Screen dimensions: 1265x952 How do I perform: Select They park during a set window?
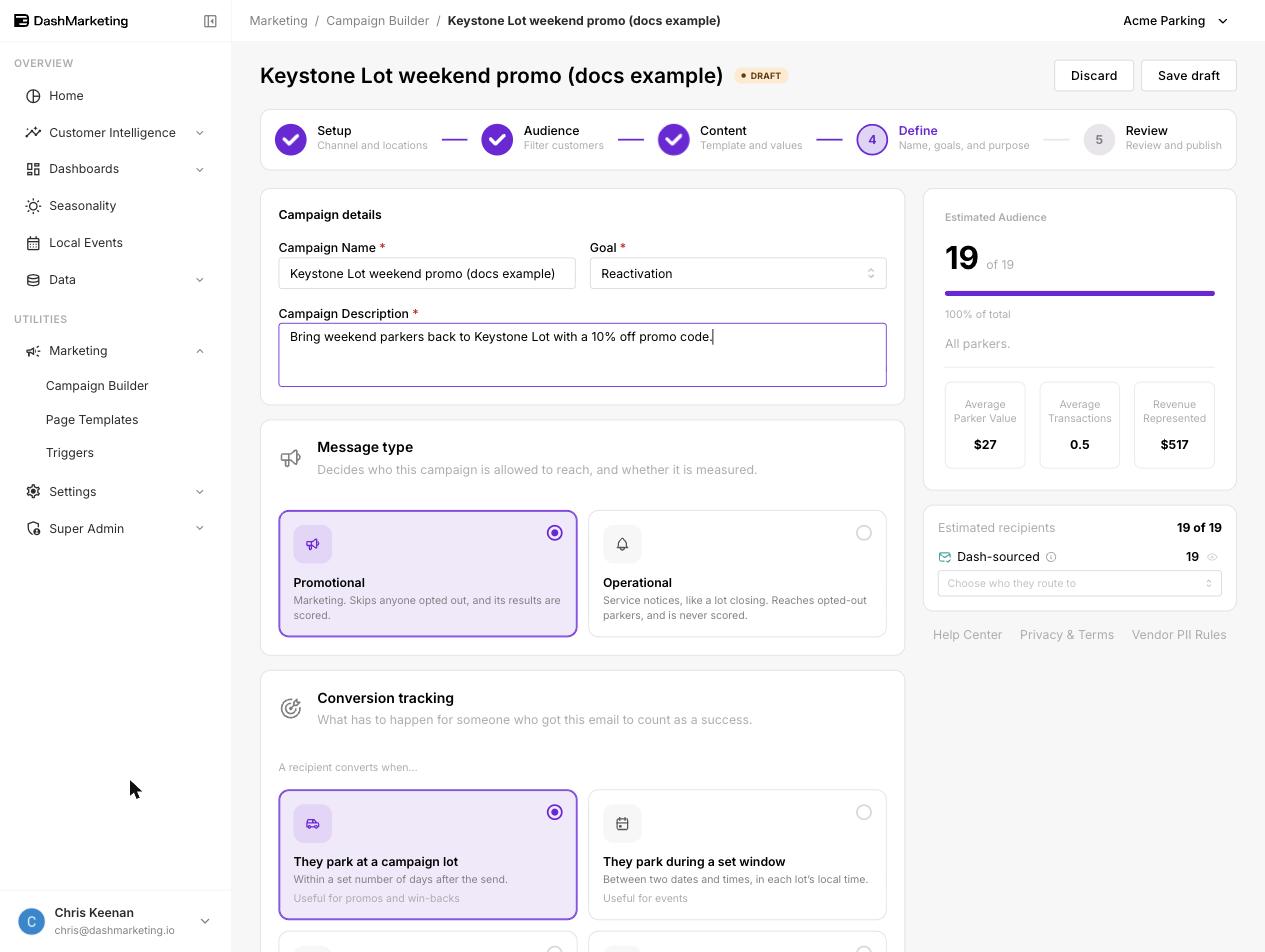pyautogui.click(x=737, y=855)
